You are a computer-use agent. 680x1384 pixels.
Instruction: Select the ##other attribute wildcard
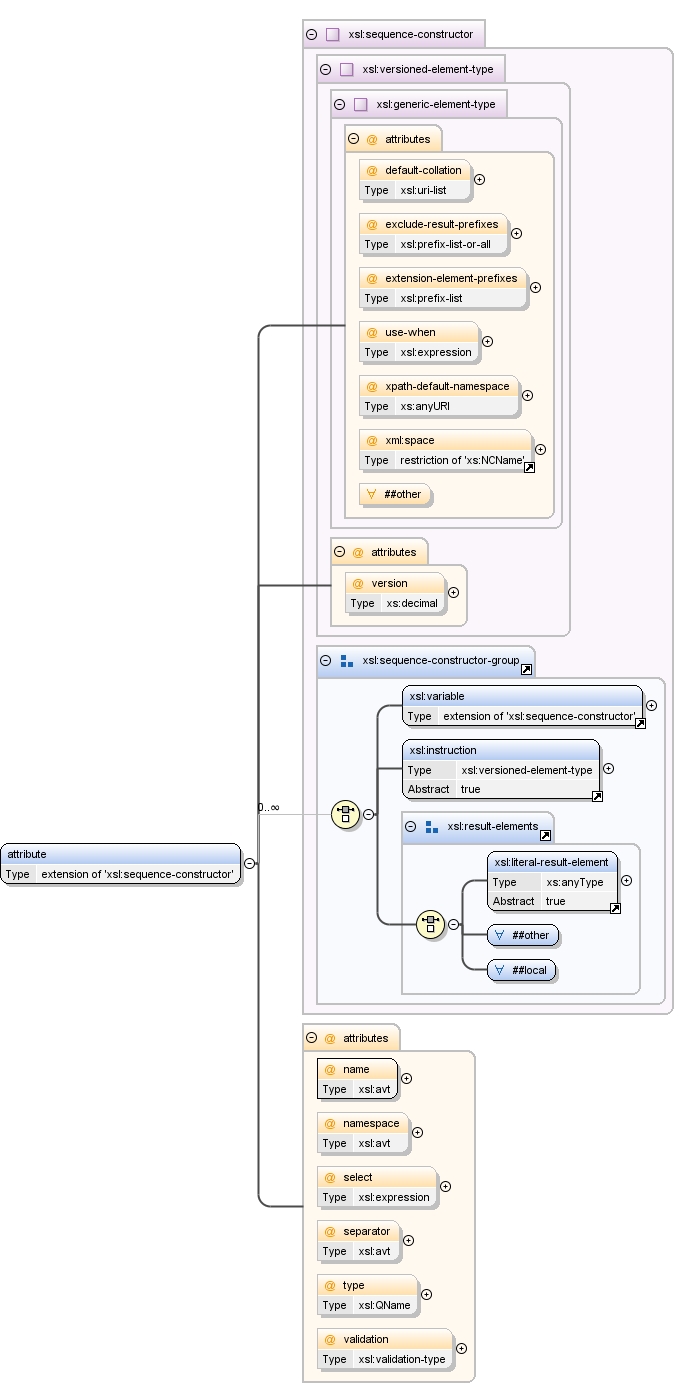[x=395, y=494]
